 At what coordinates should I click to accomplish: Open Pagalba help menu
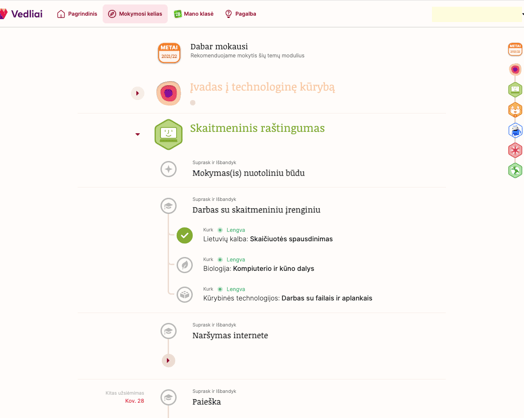241,14
